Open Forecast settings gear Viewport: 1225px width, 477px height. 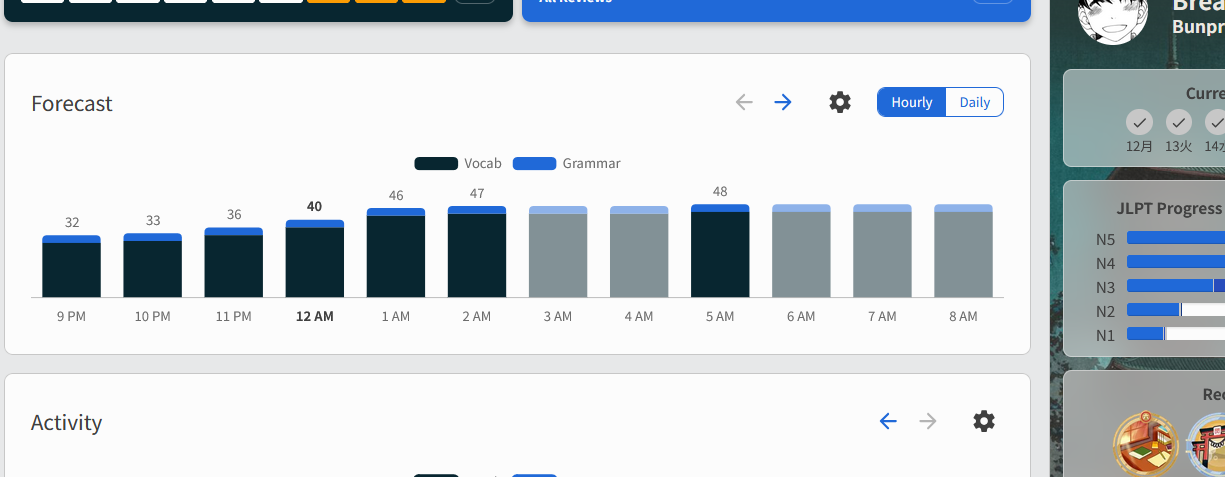point(840,102)
